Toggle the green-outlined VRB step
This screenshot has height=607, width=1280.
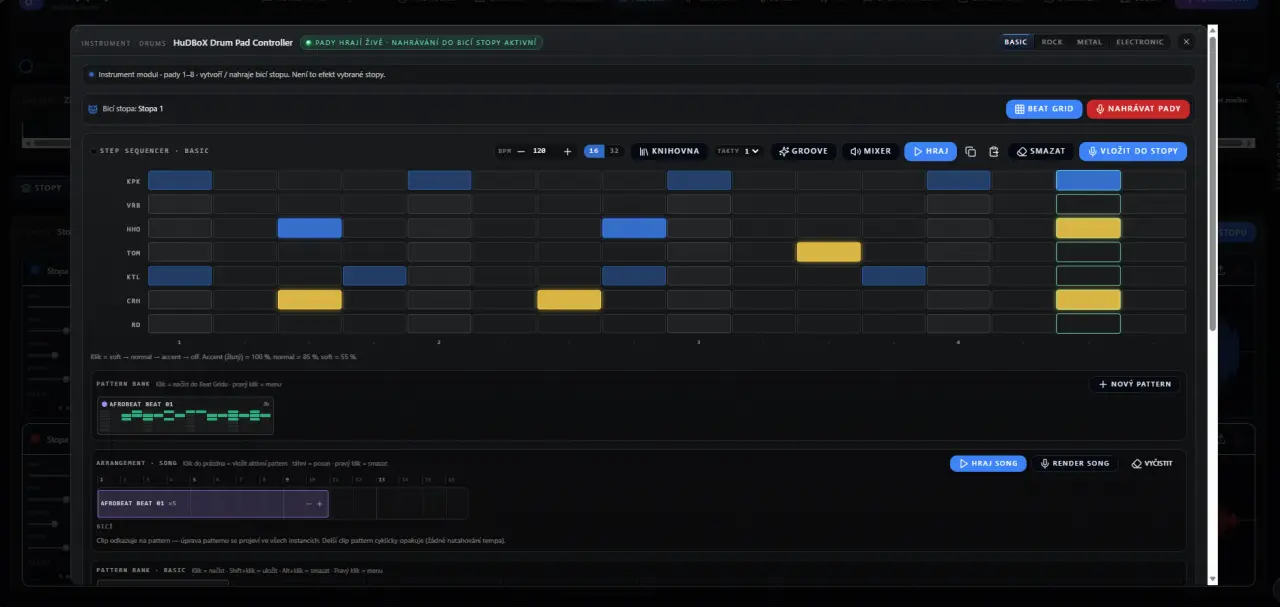1088,204
